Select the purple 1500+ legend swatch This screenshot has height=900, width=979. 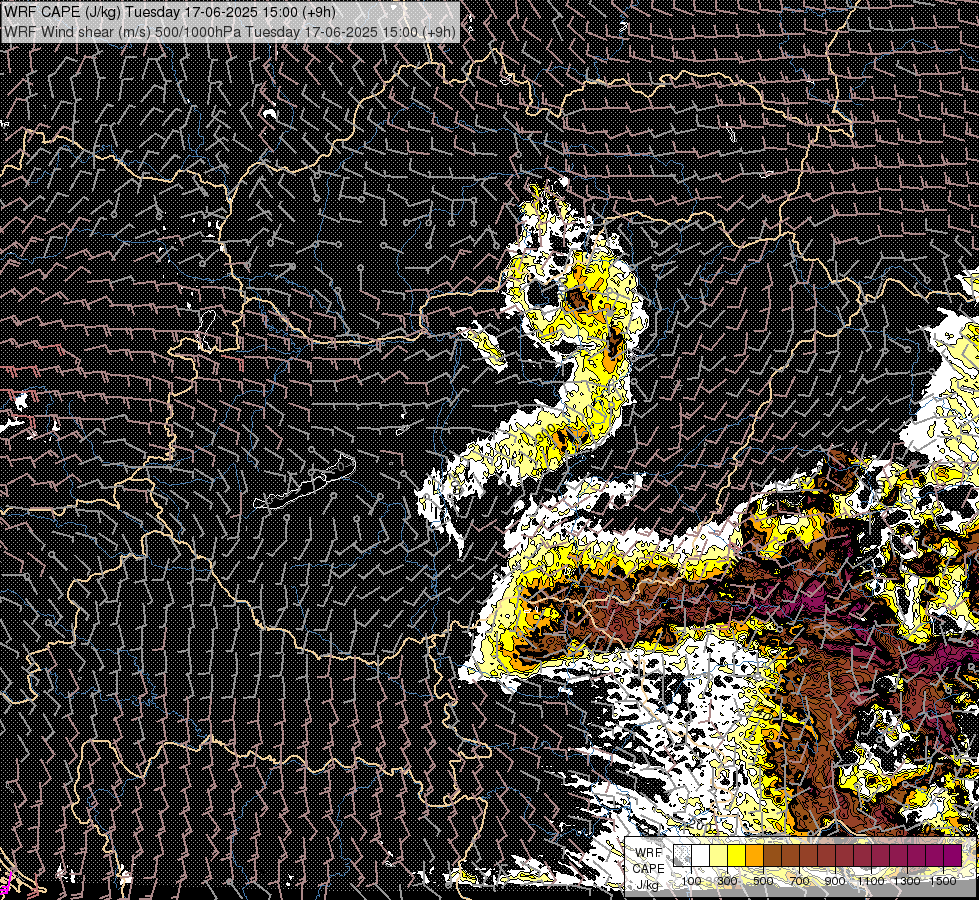click(x=953, y=855)
